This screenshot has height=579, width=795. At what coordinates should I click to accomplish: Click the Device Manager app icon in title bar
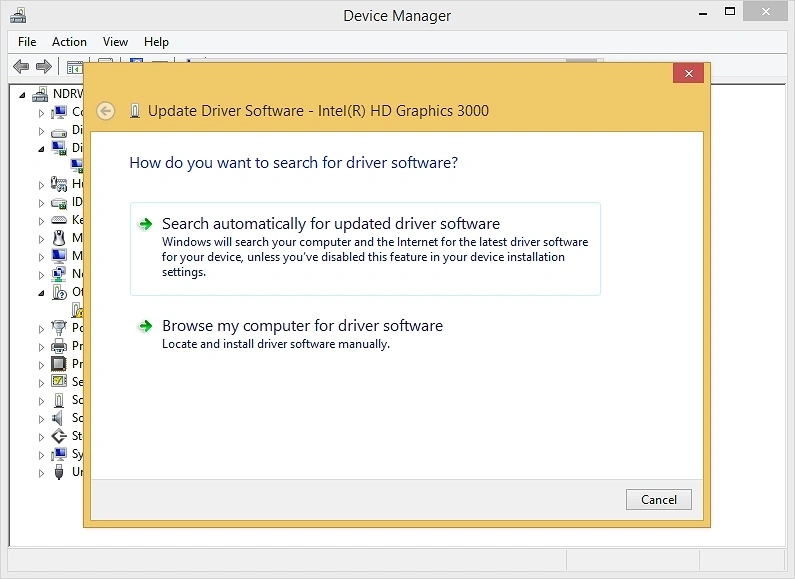18,15
